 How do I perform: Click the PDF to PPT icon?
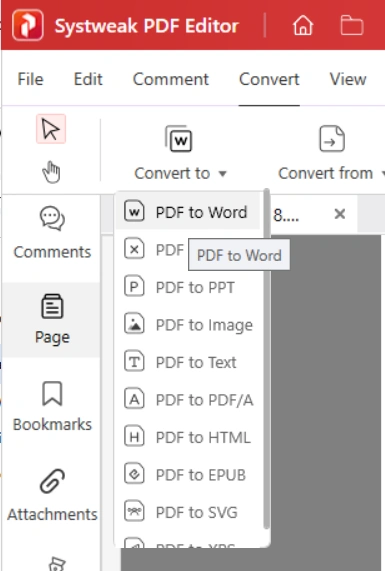(x=134, y=287)
